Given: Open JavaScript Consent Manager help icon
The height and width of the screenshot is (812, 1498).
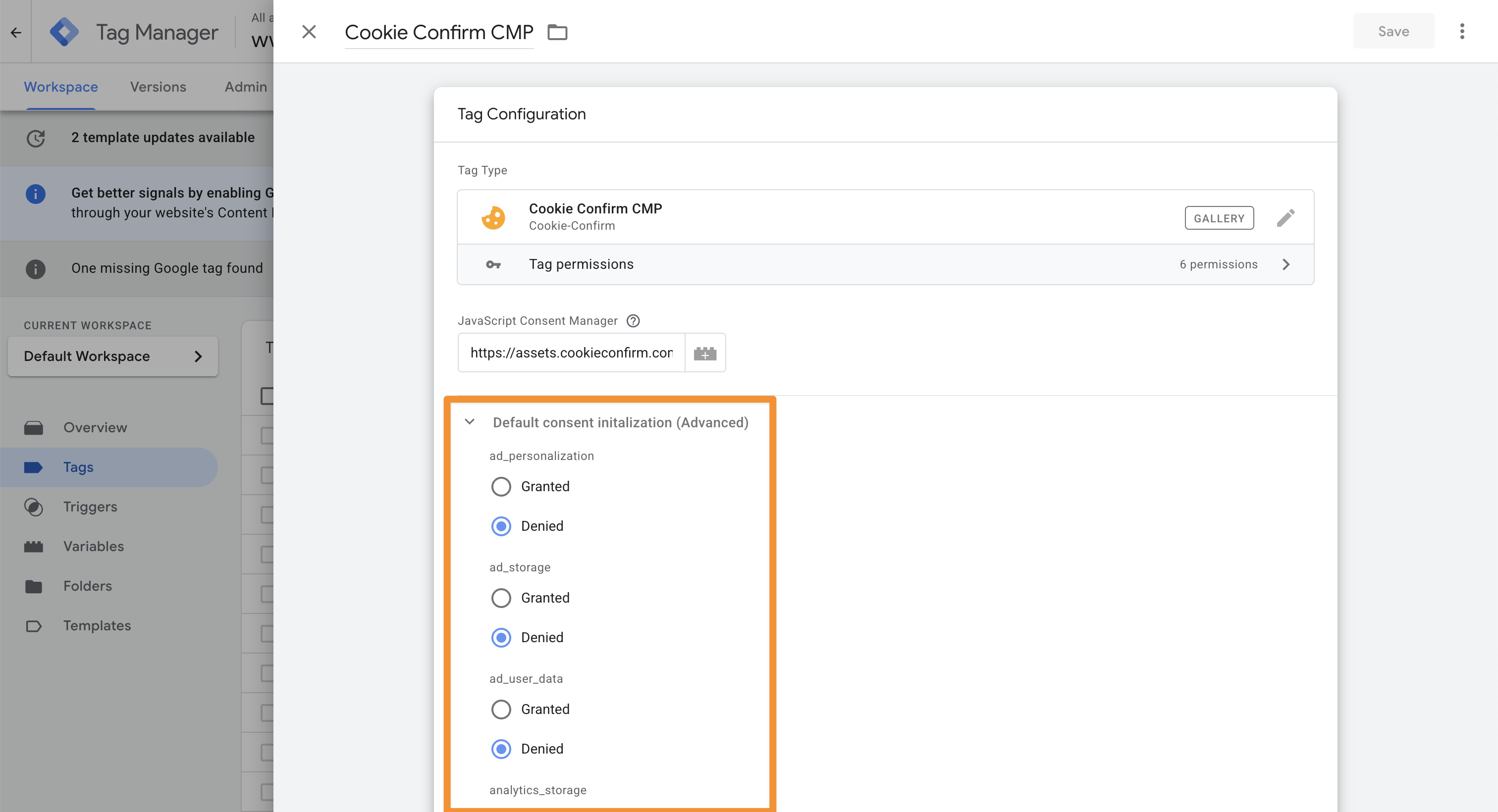Looking at the screenshot, I should click(633, 321).
